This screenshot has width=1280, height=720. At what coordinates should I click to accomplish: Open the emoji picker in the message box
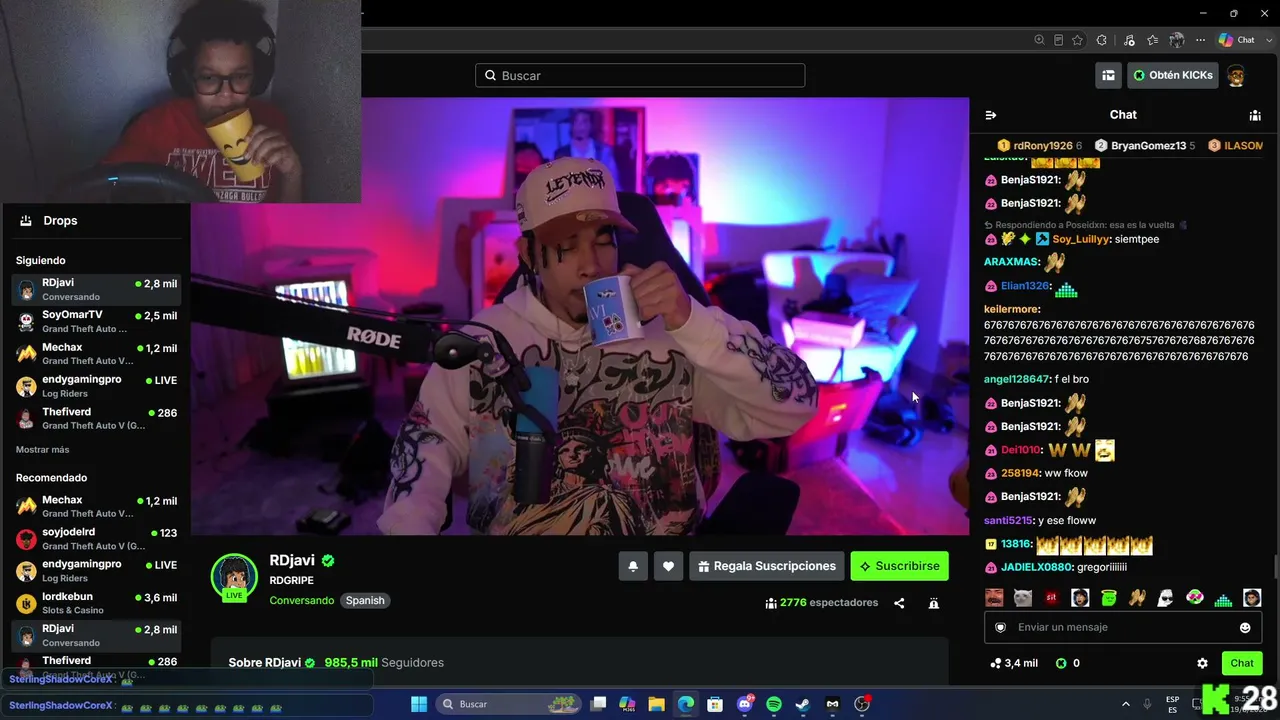(1245, 627)
